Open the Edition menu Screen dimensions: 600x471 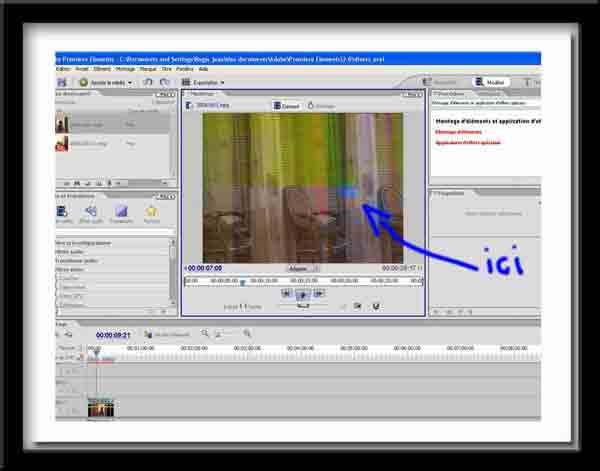(x=63, y=69)
